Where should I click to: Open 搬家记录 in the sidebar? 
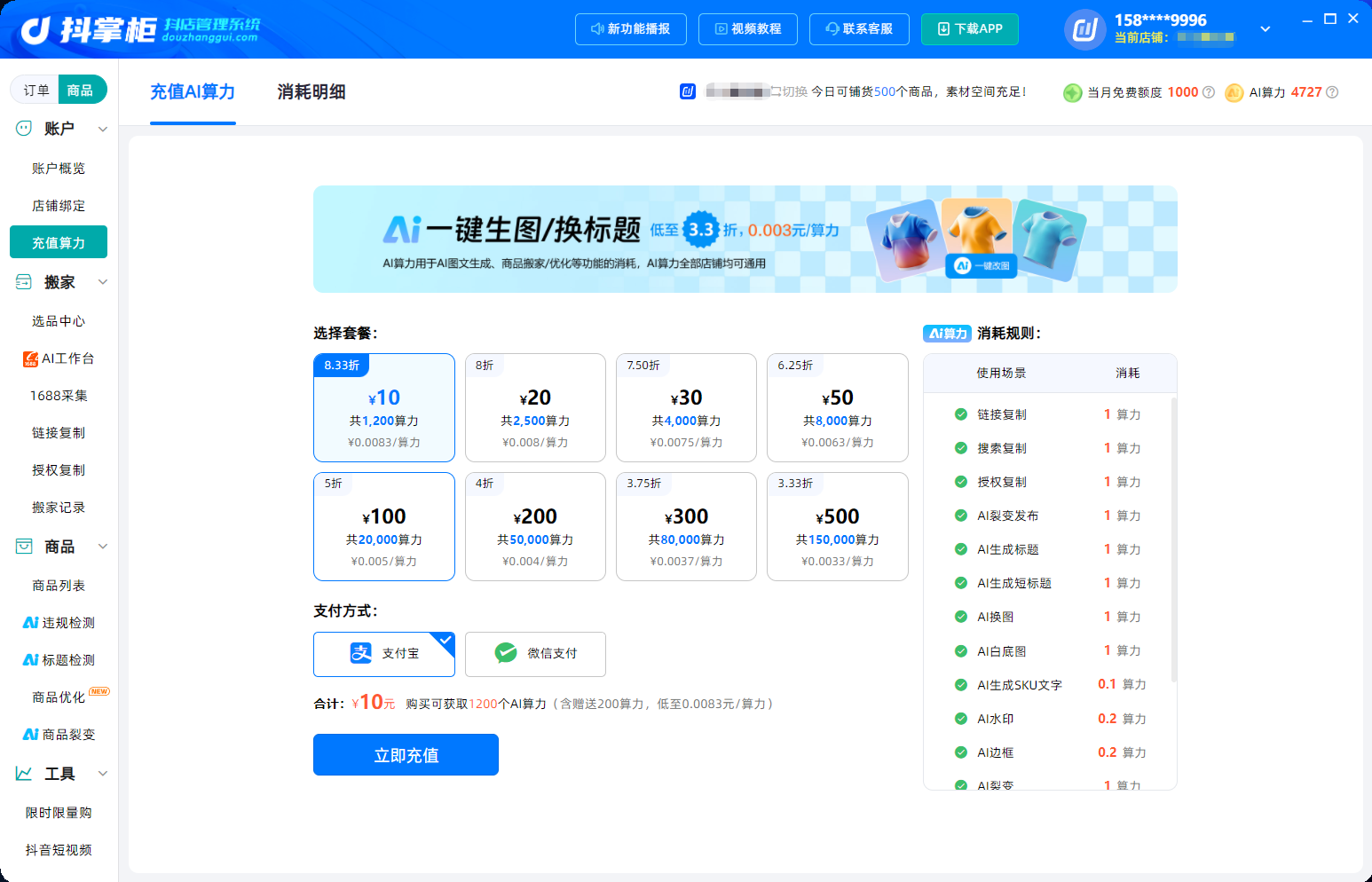click(x=59, y=508)
